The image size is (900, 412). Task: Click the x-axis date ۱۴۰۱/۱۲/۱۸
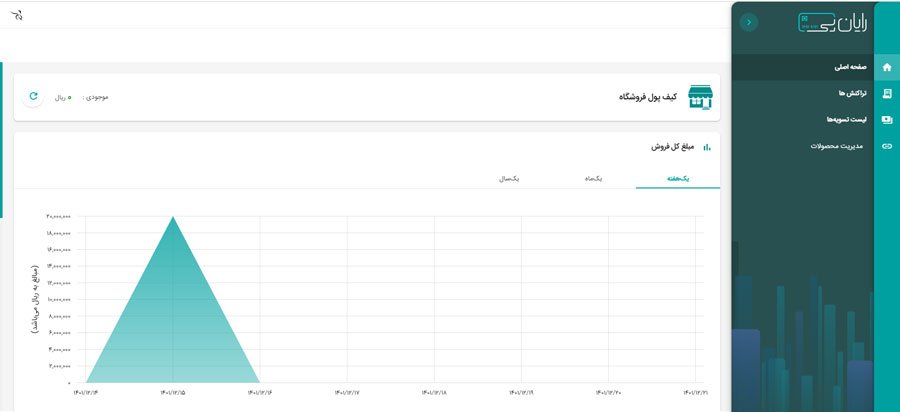click(x=434, y=392)
